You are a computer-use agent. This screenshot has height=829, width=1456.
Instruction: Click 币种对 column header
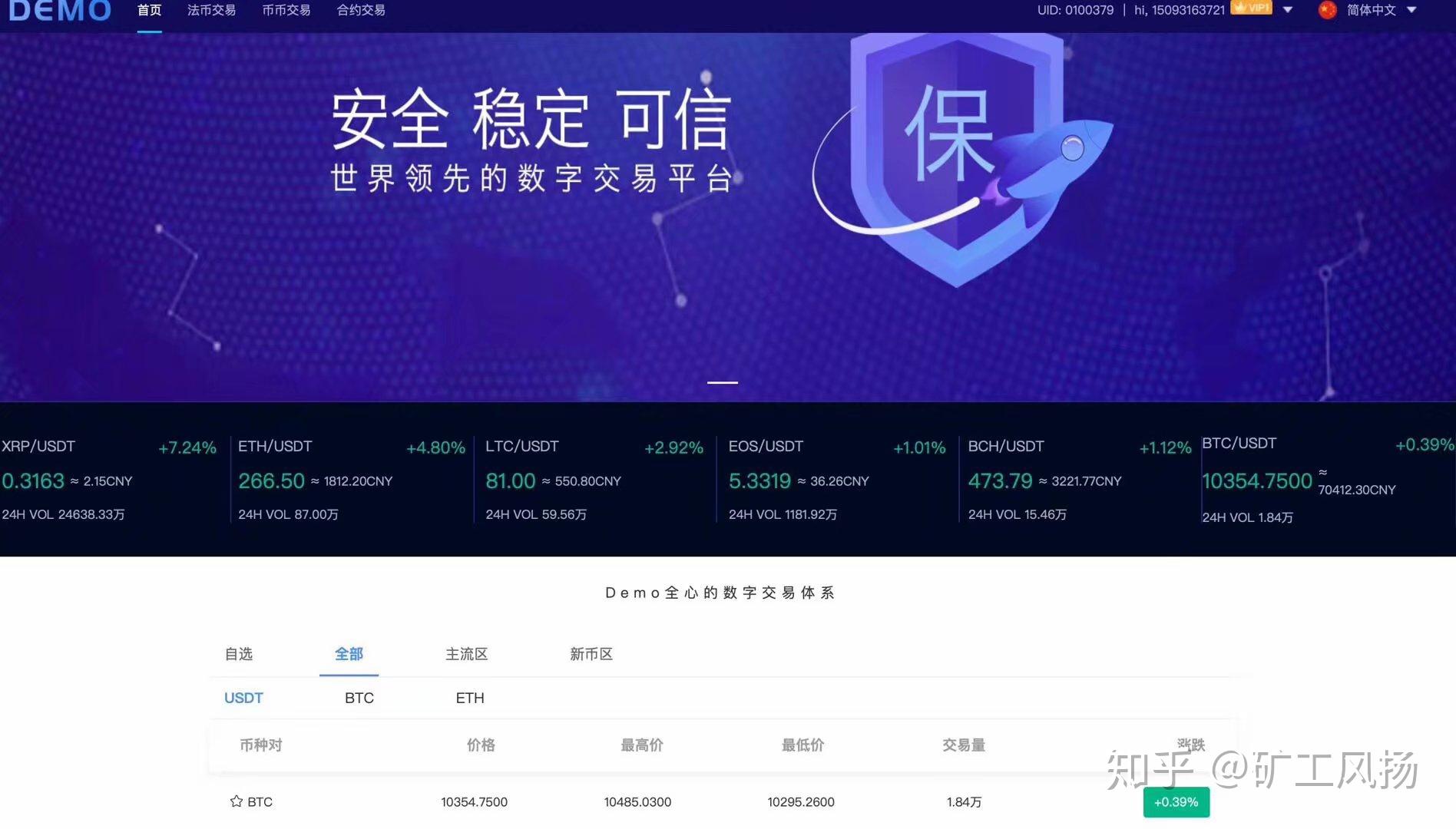tap(261, 745)
